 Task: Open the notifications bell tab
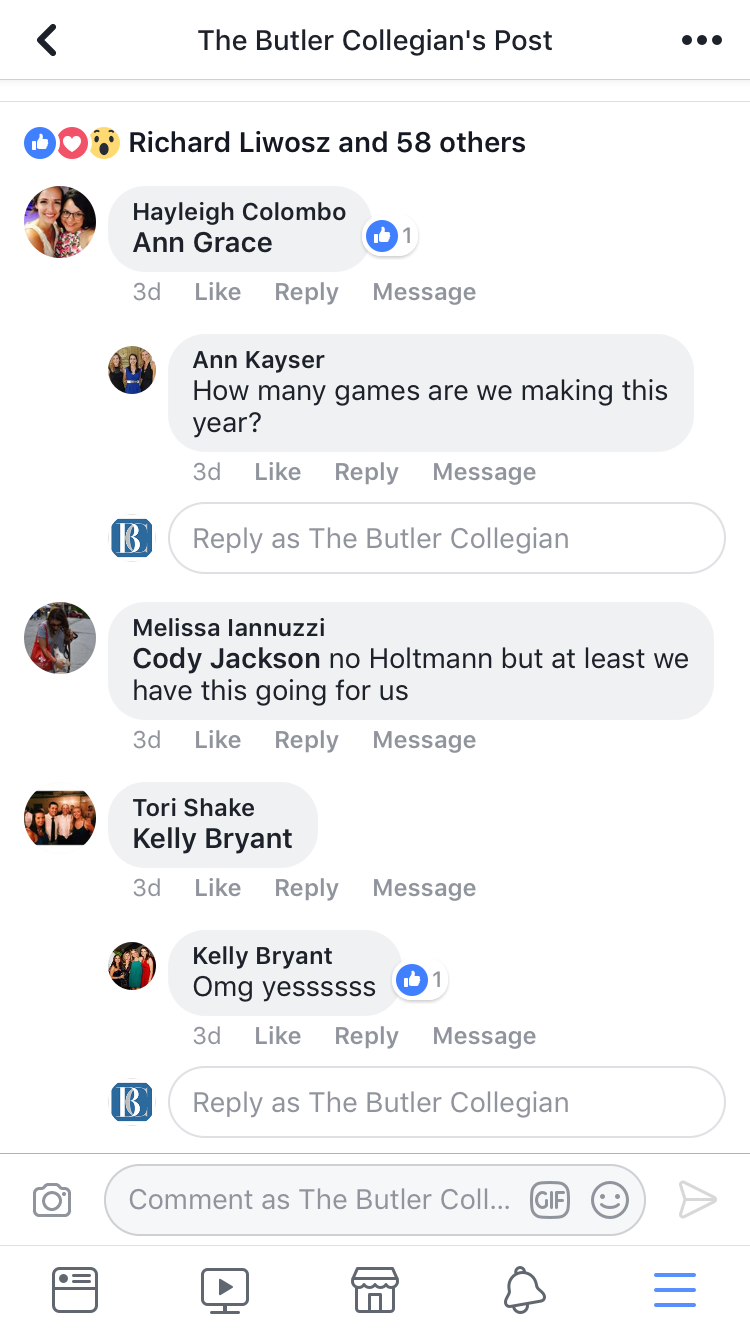[525, 1289]
